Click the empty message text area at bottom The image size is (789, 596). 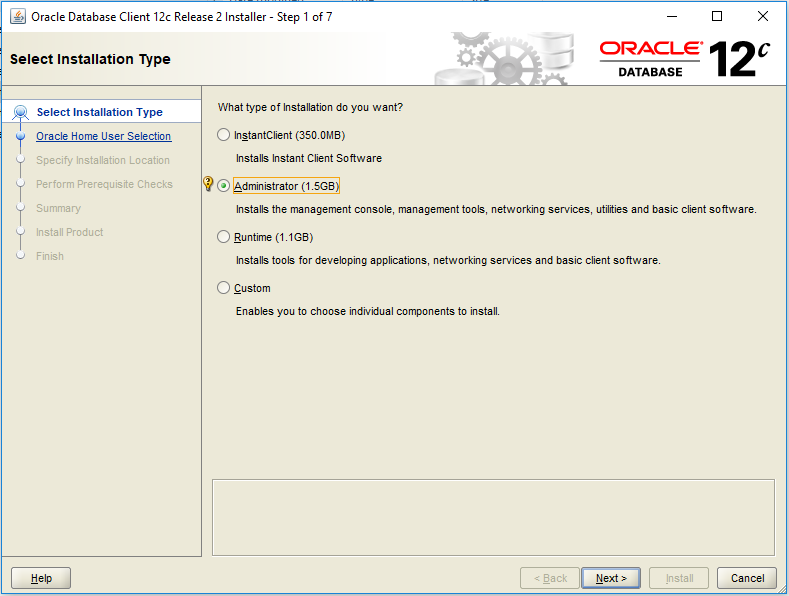(493, 517)
